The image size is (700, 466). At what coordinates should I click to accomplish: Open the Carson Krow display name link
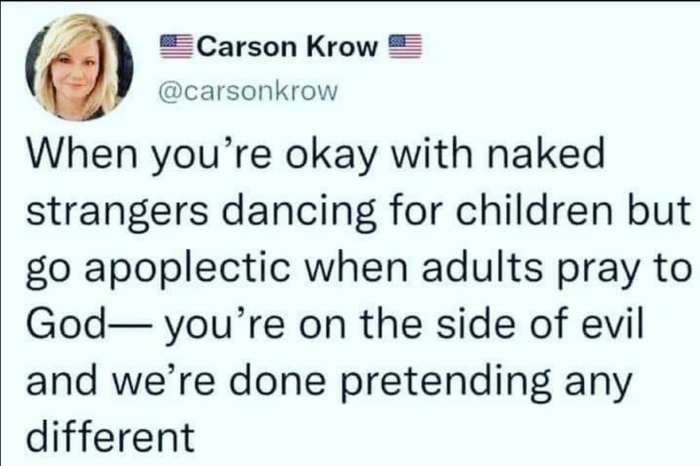pos(287,46)
